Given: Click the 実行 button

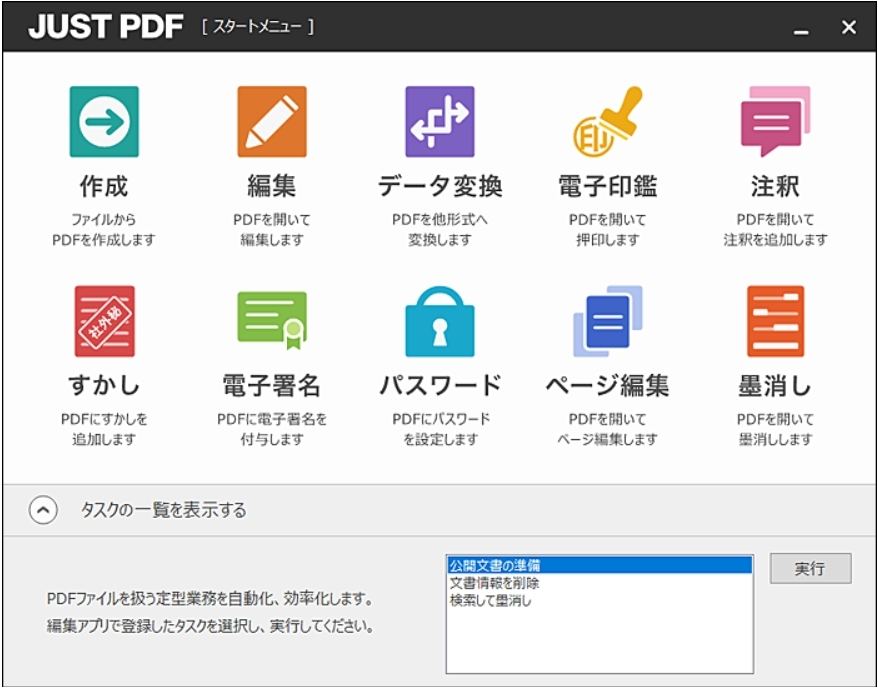Looking at the screenshot, I should (x=810, y=569).
